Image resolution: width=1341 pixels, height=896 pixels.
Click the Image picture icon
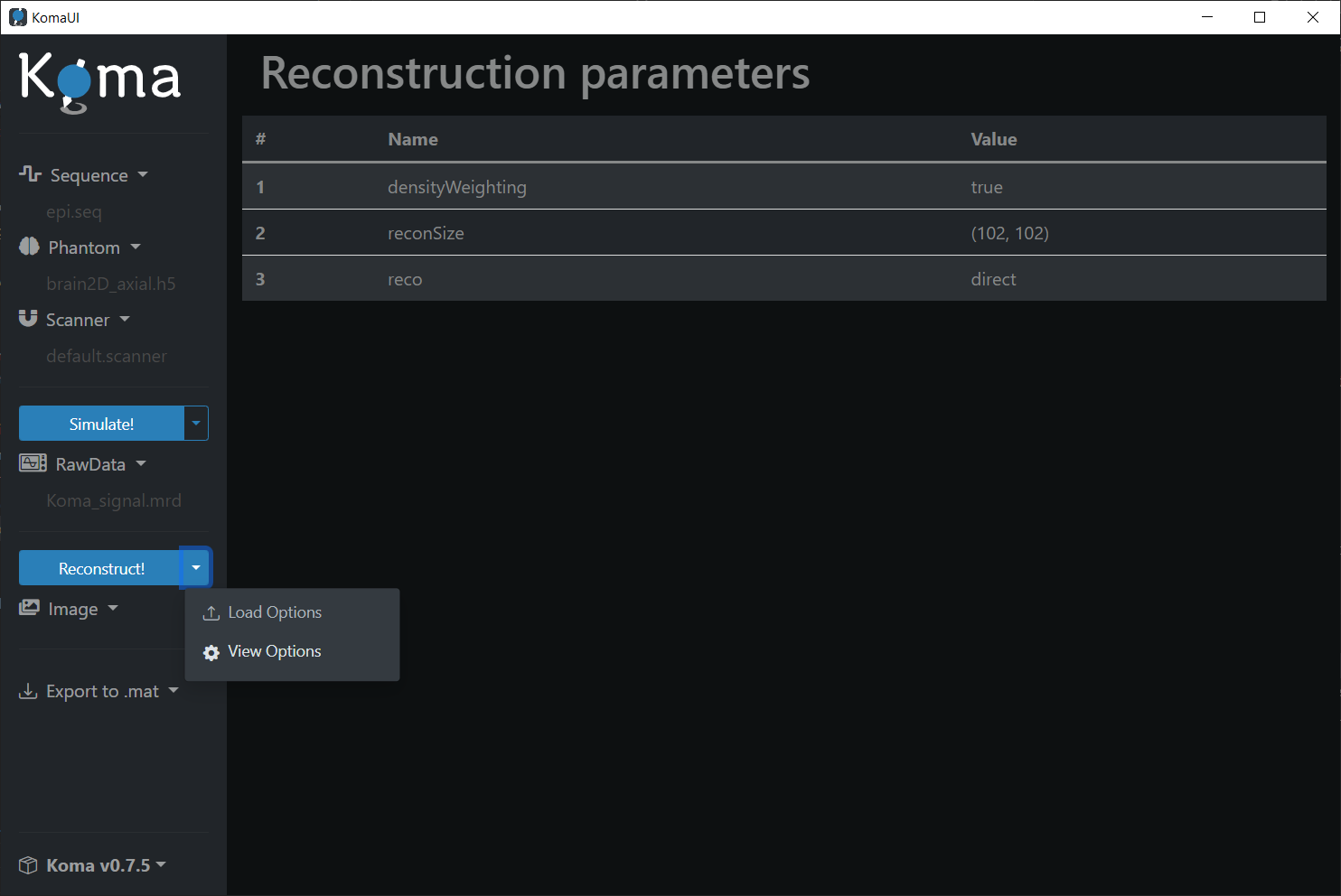[30, 608]
